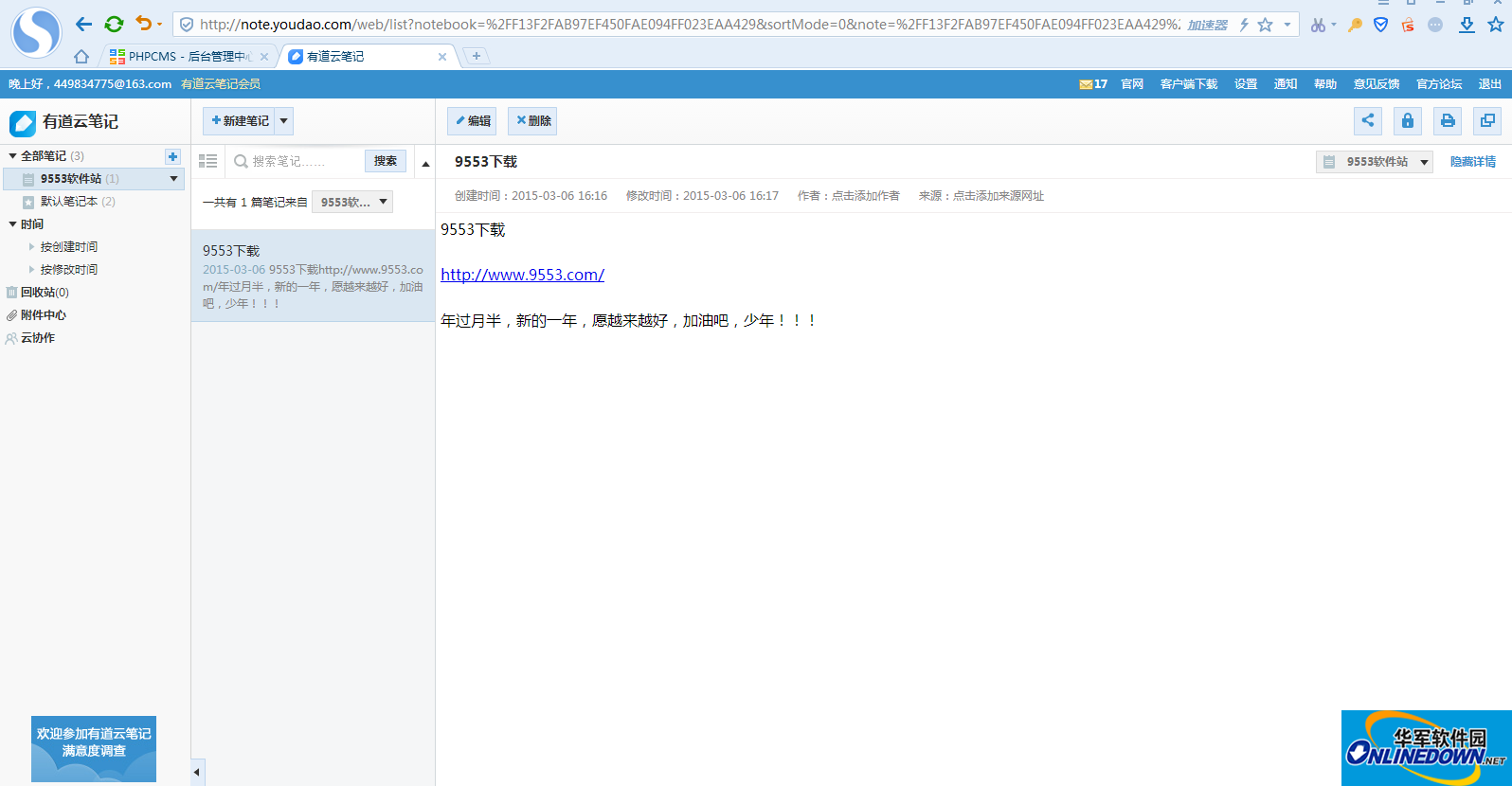Open the 新建笔记 dropdown arrow
1512x786 pixels.
click(x=283, y=121)
